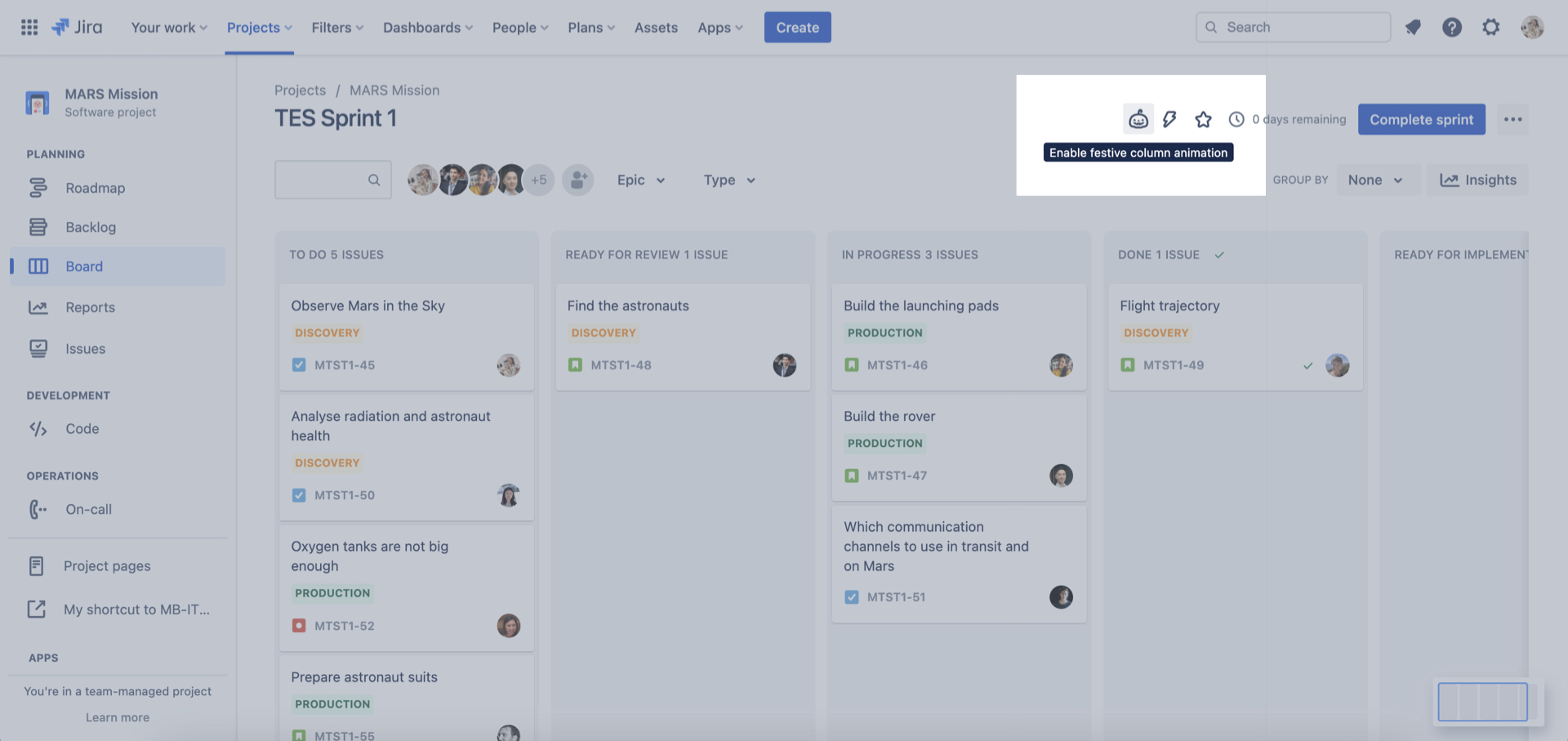Open the On-call sidebar item
This screenshot has width=1568, height=741.
118,509
